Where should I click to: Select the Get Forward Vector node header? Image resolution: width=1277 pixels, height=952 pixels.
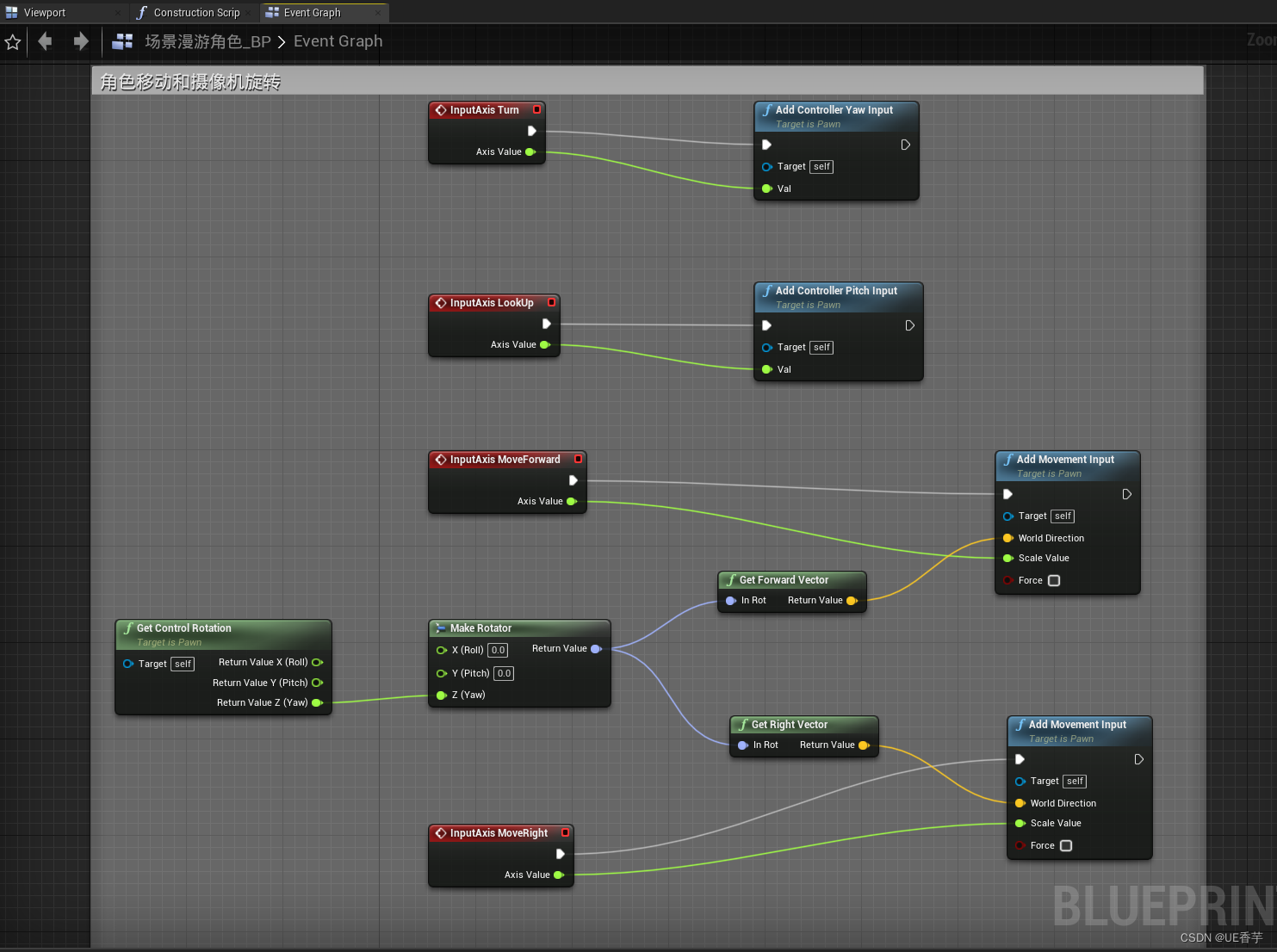tap(792, 580)
